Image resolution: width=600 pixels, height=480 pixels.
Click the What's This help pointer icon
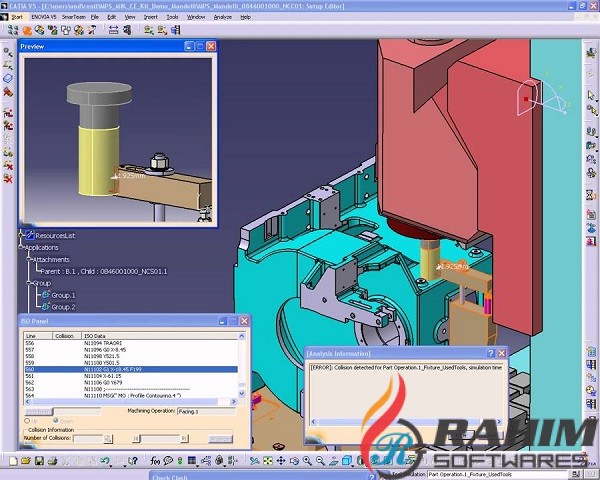pyautogui.click(x=132, y=460)
